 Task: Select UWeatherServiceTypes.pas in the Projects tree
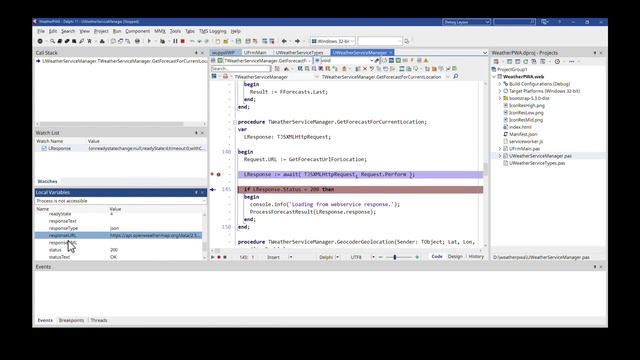point(537,163)
